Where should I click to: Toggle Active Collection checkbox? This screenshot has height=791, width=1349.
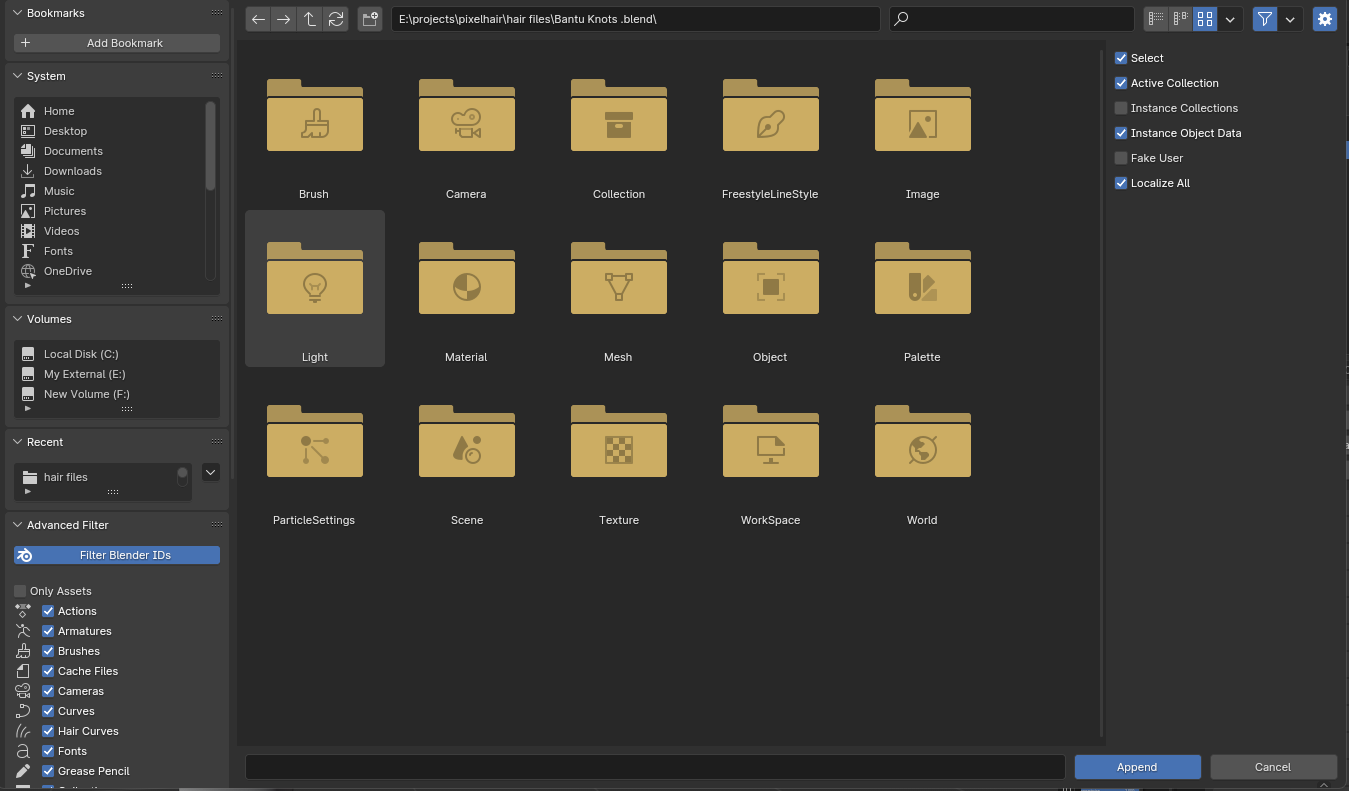tap(1121, 83)
